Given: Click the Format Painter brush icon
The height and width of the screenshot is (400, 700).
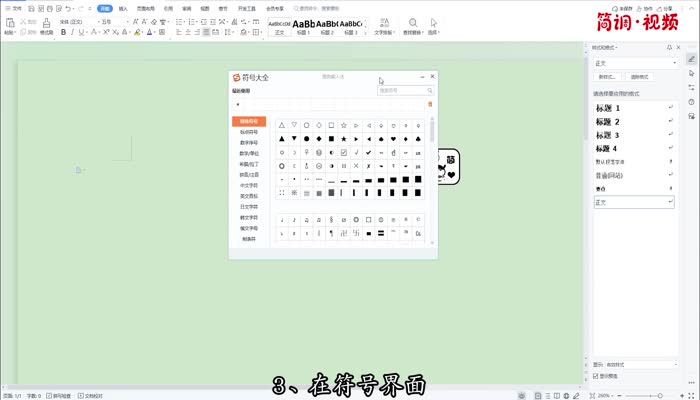Looking at the screenshot, I should coord(46,25).
